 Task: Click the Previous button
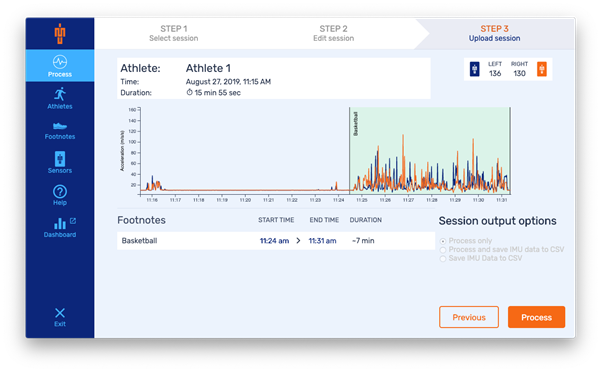click(469, 317)
